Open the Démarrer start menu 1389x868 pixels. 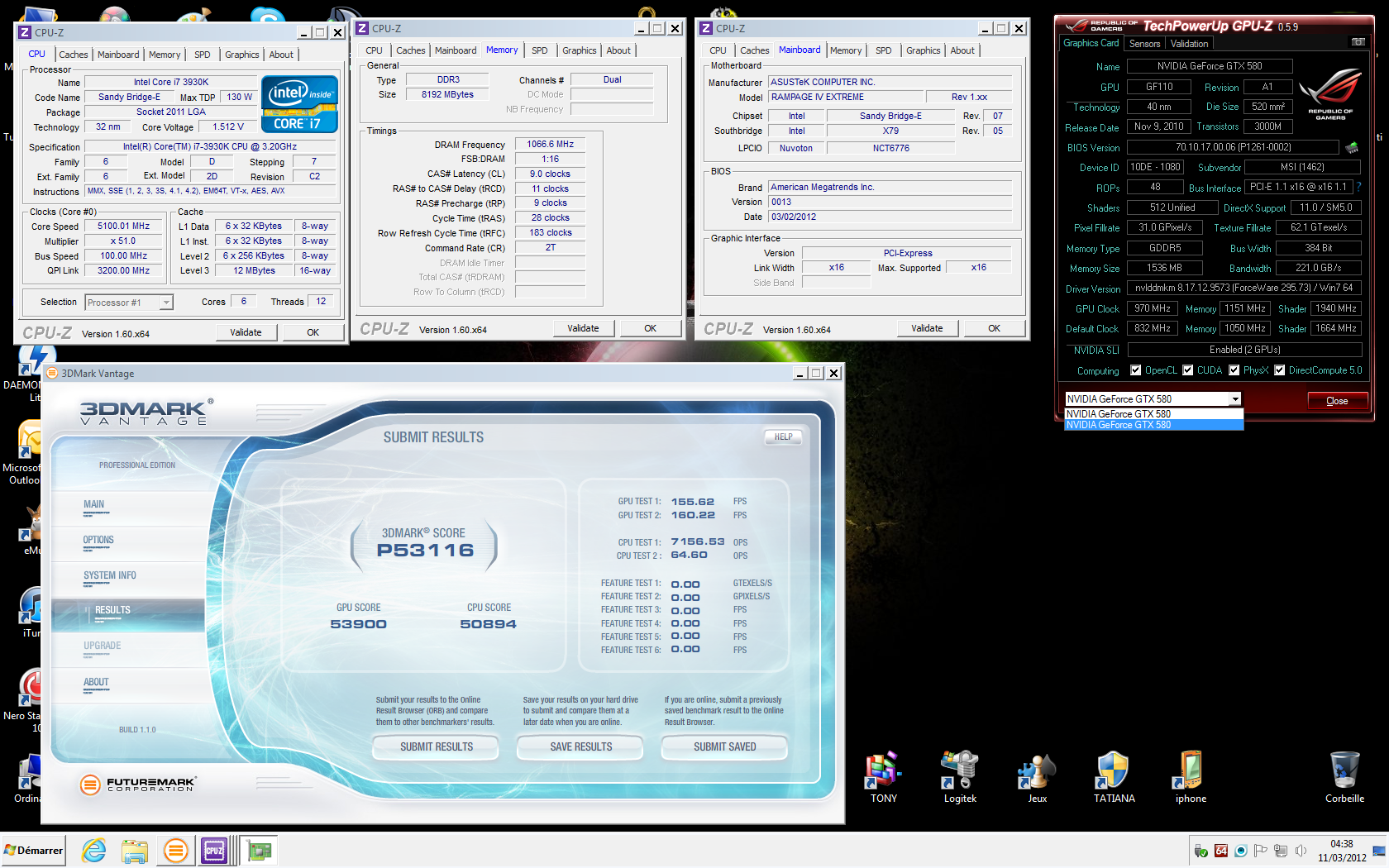click(33, 851)
